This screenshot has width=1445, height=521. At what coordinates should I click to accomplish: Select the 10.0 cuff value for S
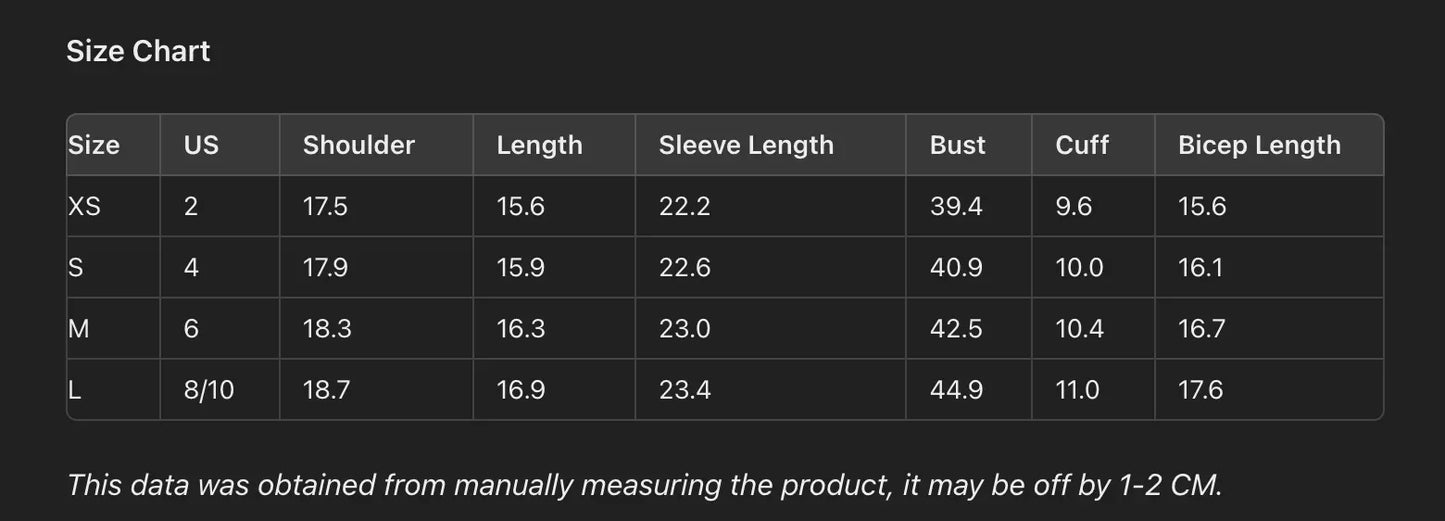click(1079, 268)
